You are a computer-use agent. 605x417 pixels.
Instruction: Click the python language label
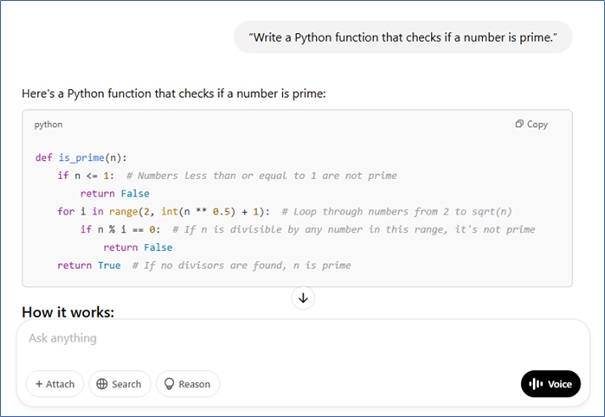tap(48, 126)
